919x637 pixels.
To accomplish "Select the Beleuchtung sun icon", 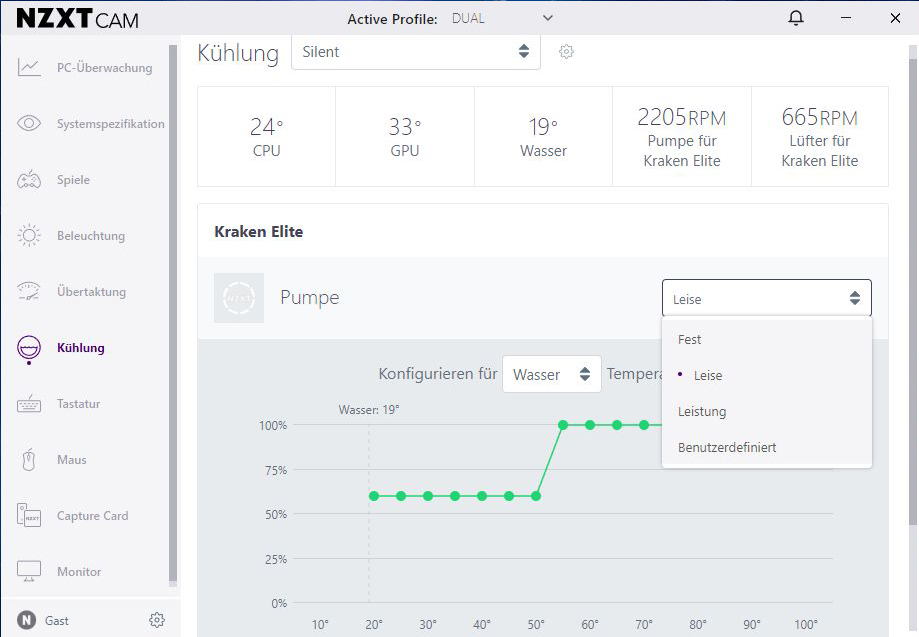I will tap(29, 236).
